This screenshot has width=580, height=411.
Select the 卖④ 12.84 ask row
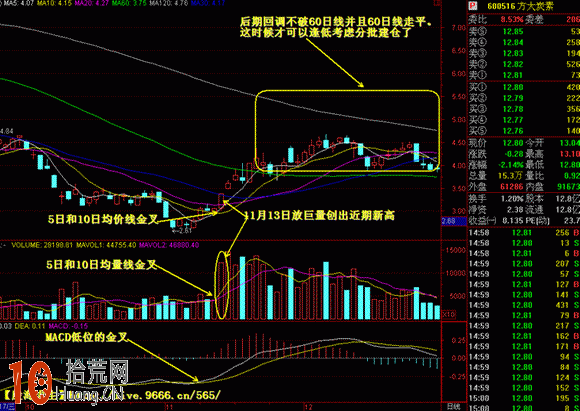(524, 42)
